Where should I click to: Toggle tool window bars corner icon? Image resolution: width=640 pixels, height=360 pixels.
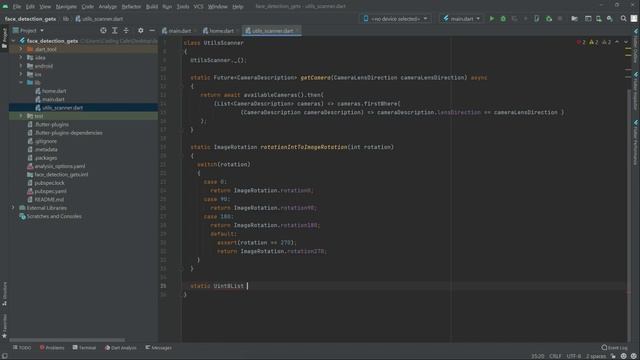[x=4, y=356]
